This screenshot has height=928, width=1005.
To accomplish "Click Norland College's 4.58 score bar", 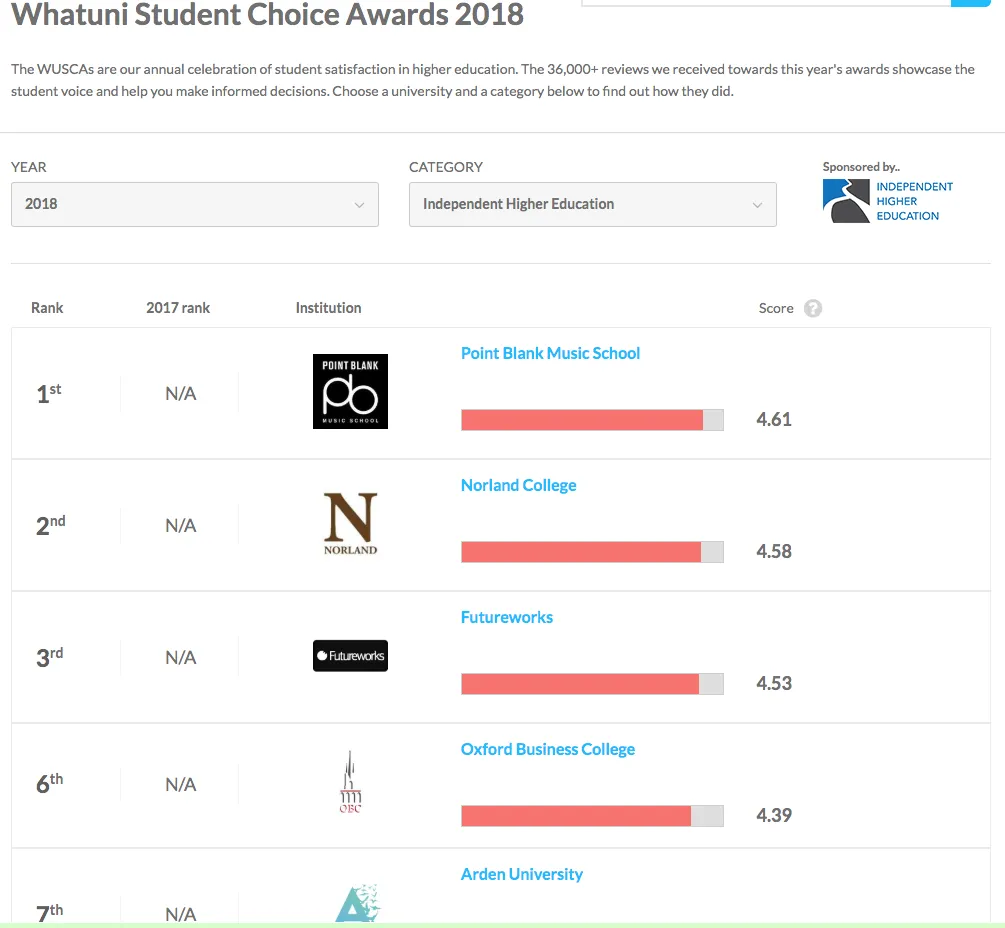I will [592, 552].
